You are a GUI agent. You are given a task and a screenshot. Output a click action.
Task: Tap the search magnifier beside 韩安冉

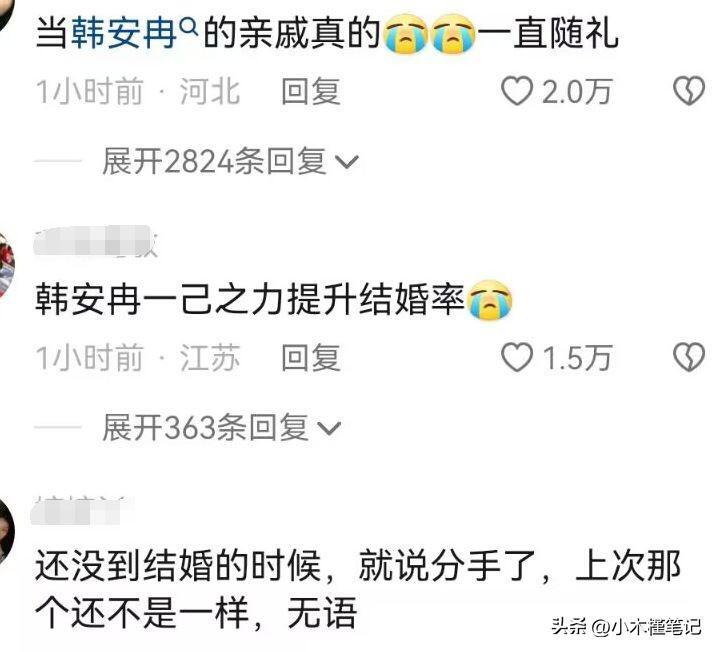click(189, 27)
